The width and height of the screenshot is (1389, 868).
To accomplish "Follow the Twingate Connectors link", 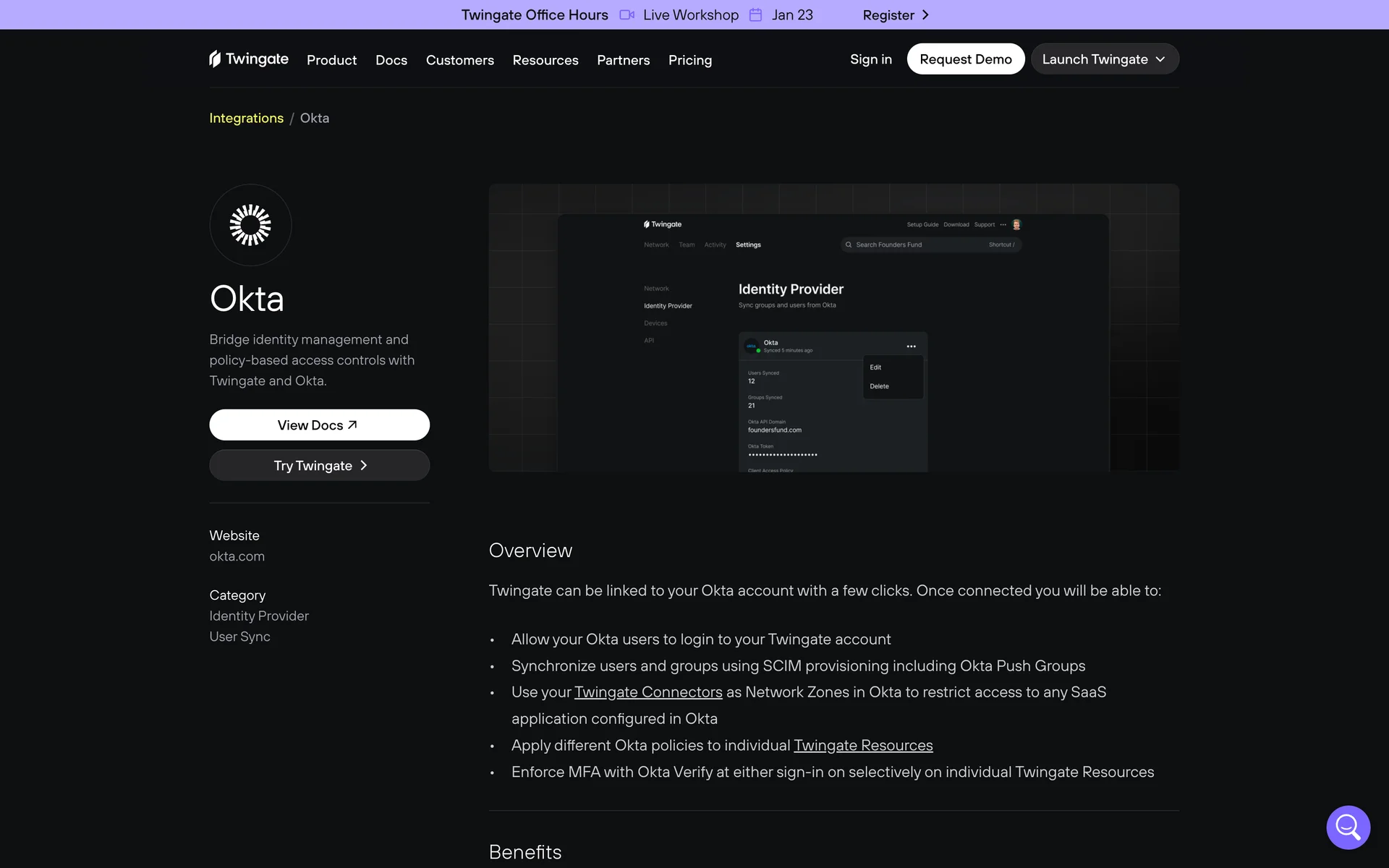I will [647, 692].
